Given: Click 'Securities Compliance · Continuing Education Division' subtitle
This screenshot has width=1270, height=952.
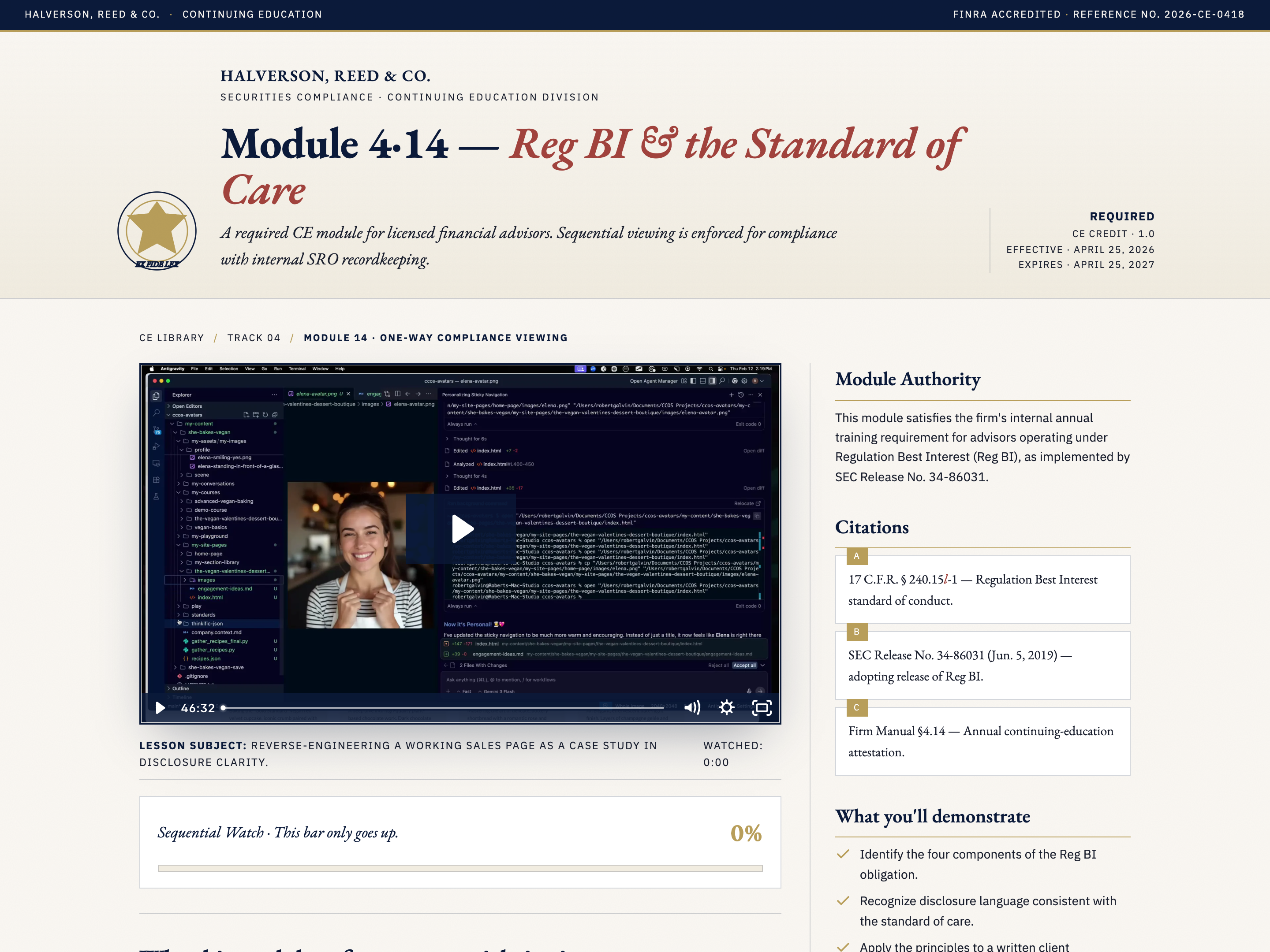Looking at the screenshot, I should point(409,97).
